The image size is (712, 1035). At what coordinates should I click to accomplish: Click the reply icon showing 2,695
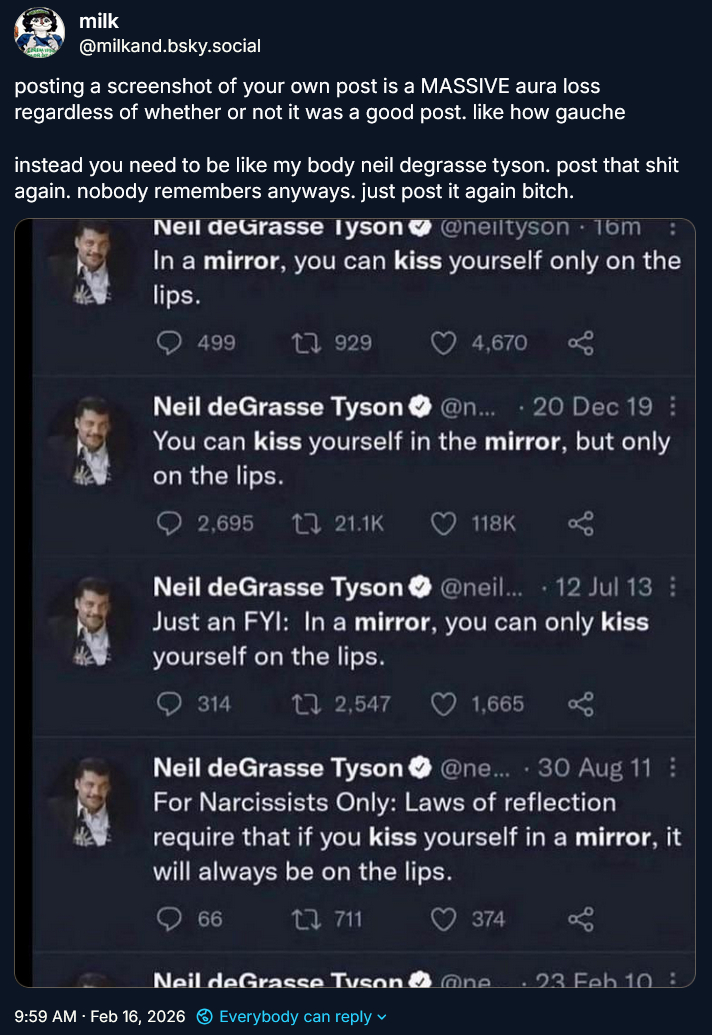pyautogui.click(x=171, y=523)
